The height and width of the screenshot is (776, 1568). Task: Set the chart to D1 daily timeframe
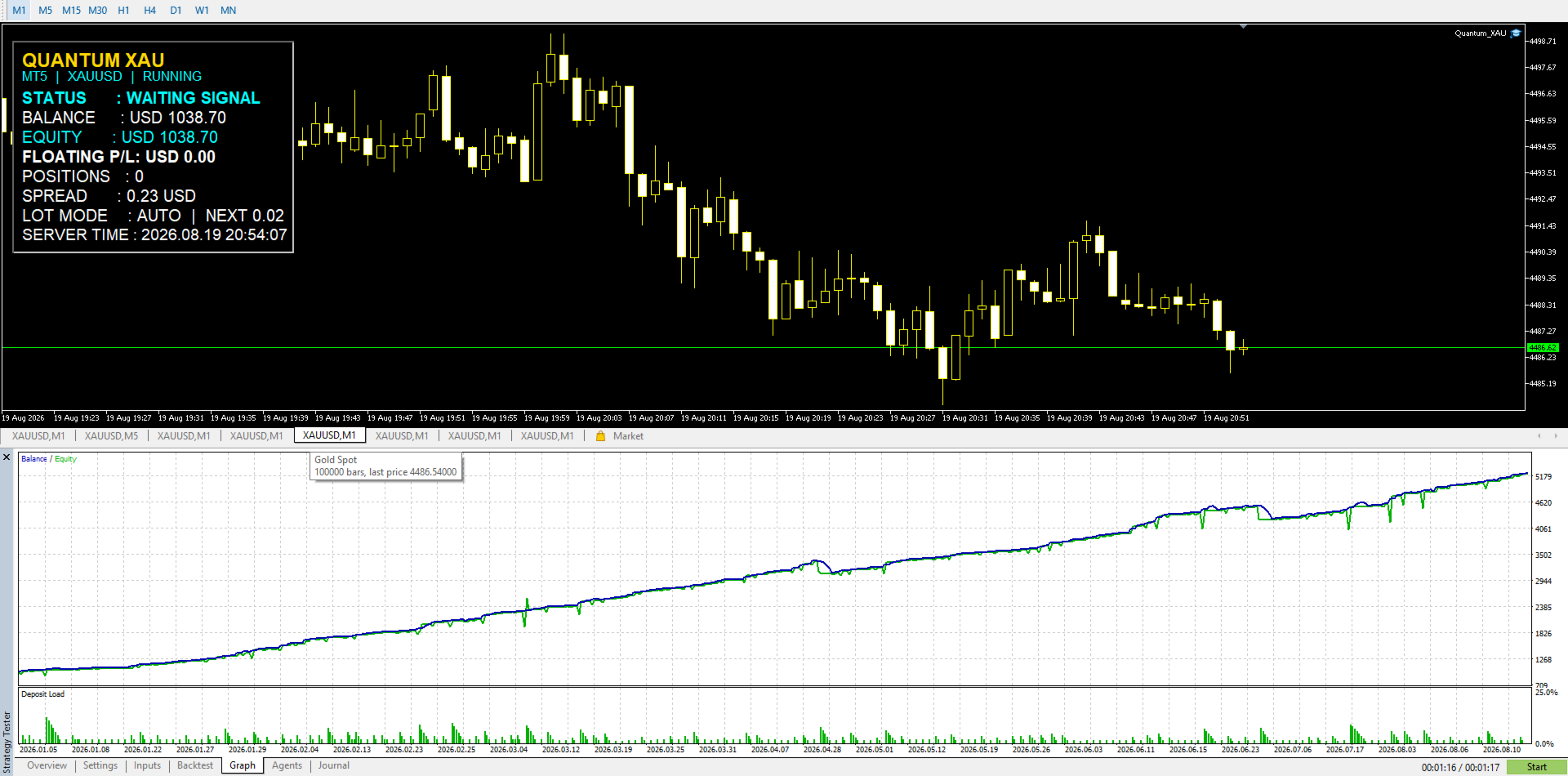click(x=176, y=11)
